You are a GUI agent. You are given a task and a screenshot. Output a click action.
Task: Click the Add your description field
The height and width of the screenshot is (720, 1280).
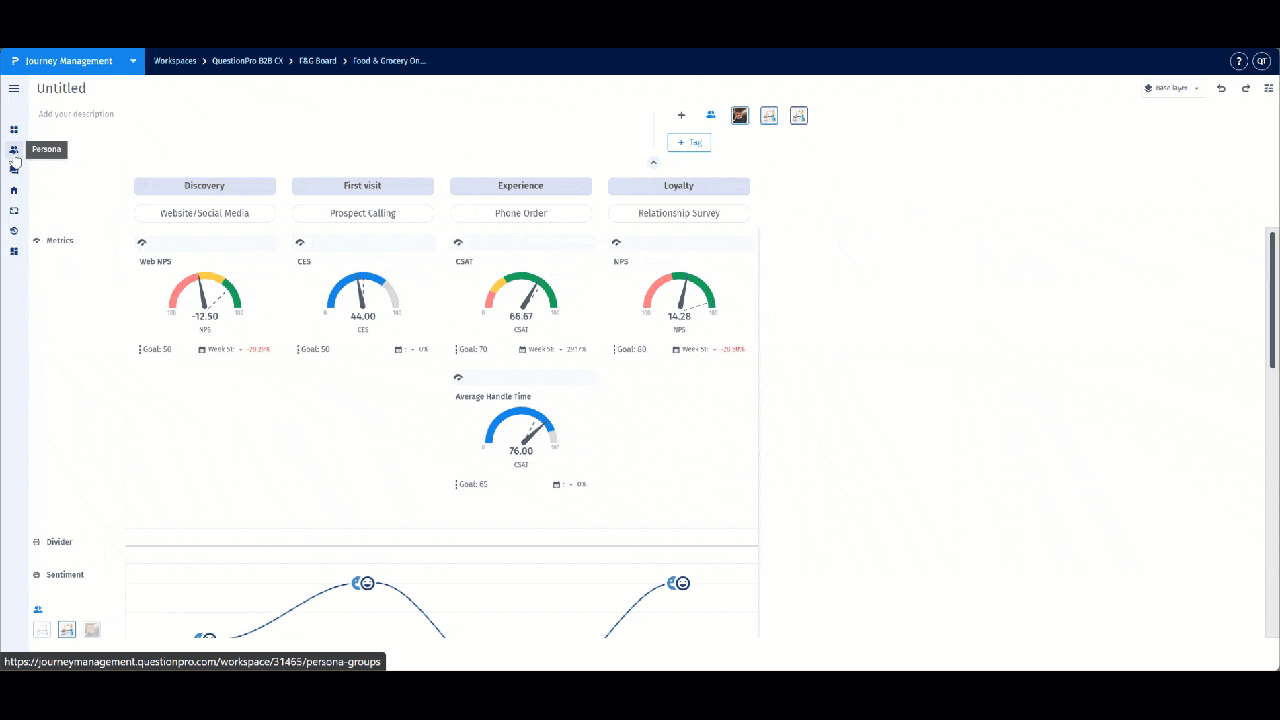(x=76, y=114)
